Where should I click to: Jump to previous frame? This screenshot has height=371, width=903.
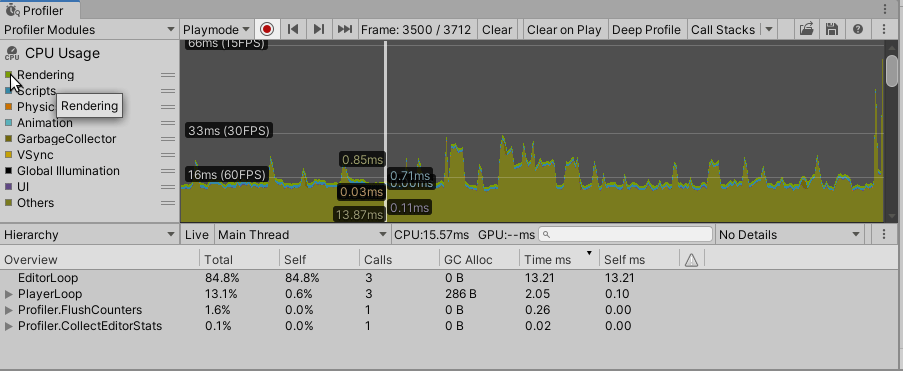(x=293, y=29)
